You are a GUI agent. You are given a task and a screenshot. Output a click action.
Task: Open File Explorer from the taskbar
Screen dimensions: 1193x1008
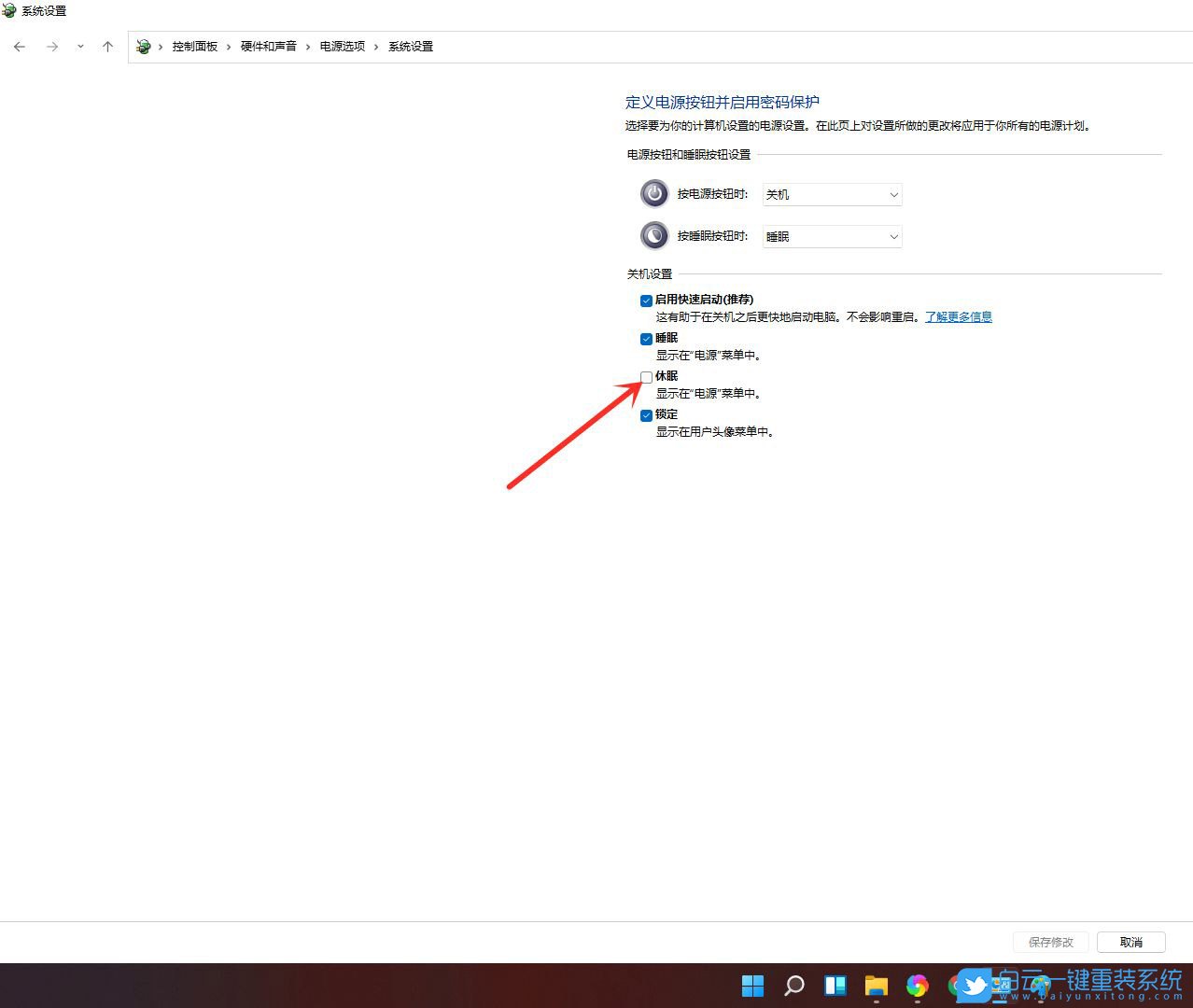point(876,985)
